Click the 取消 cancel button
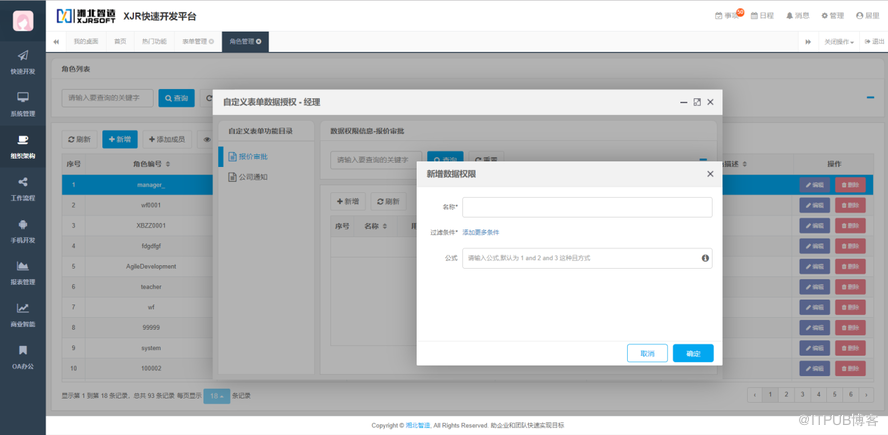The height and width of the screenshot is (435, 888). (647, 353)
